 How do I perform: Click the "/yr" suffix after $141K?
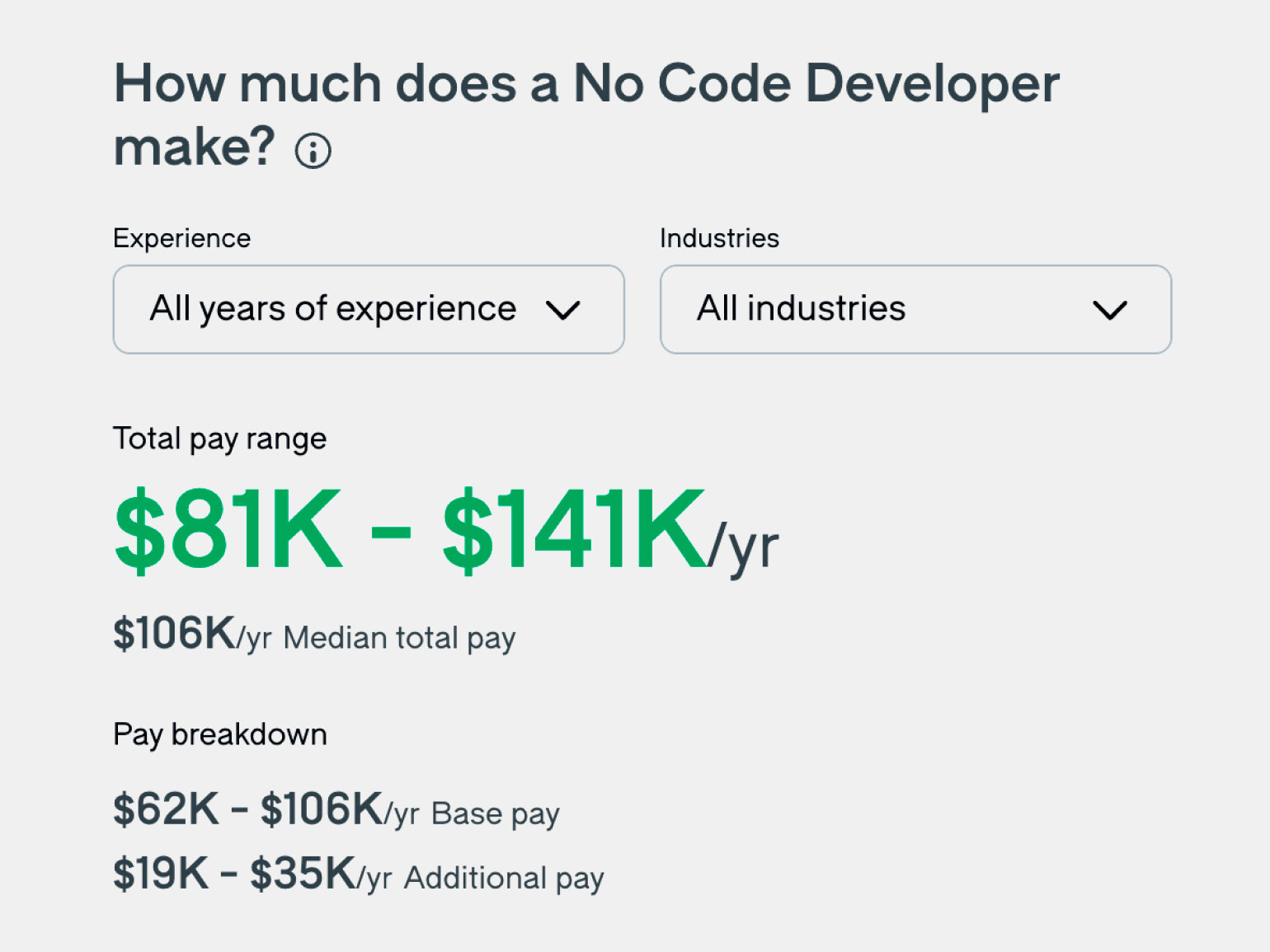tap(744, 546)
